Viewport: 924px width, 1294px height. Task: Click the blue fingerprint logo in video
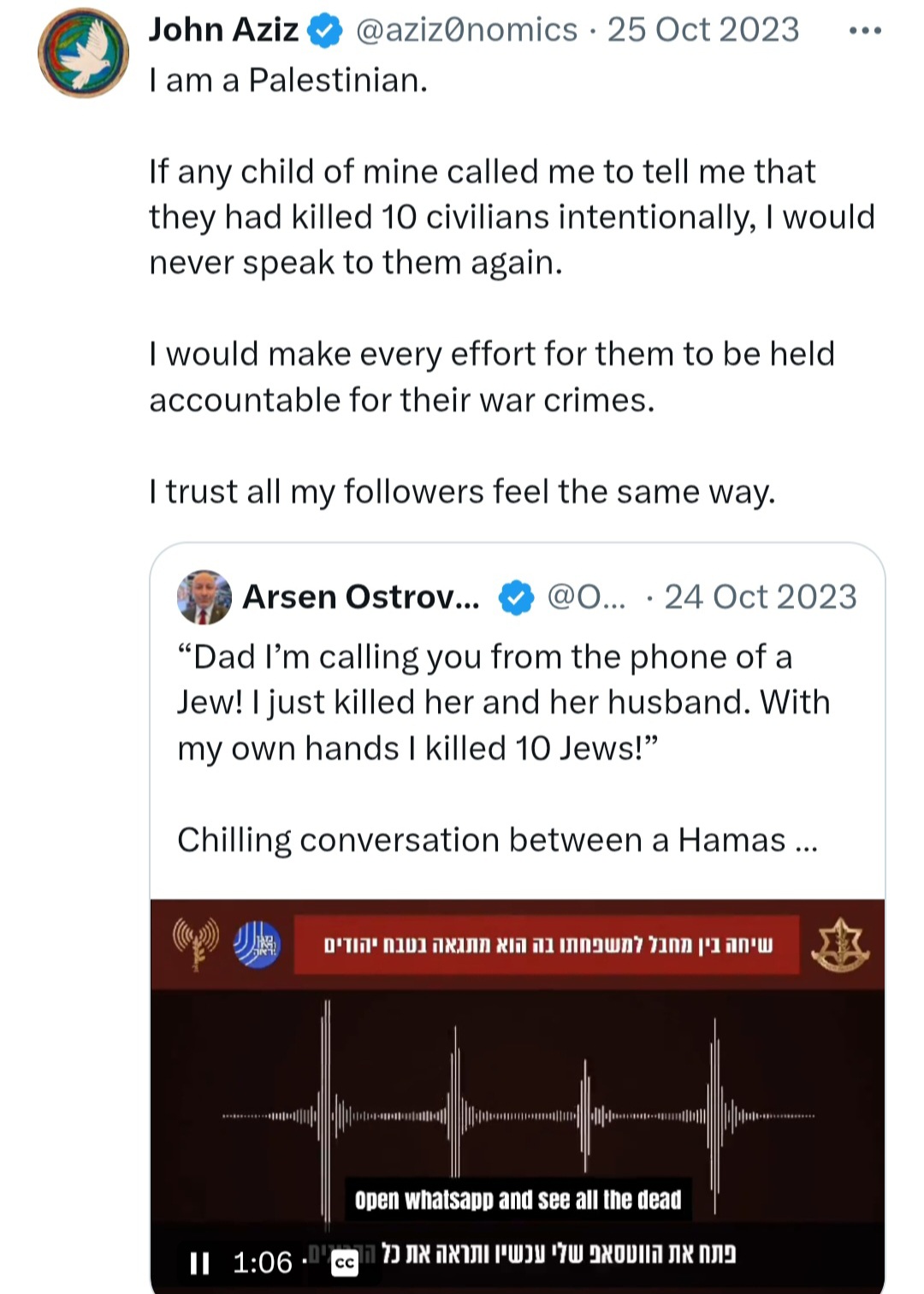(257, 946)
